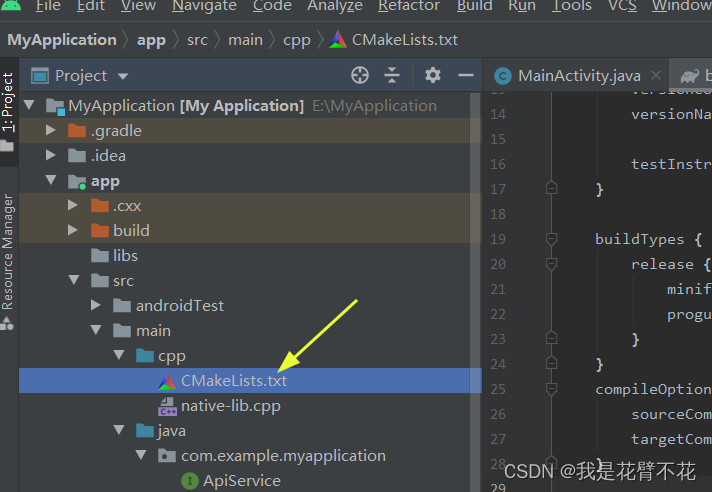Click the src breadcrumb segment

(197, 40)
